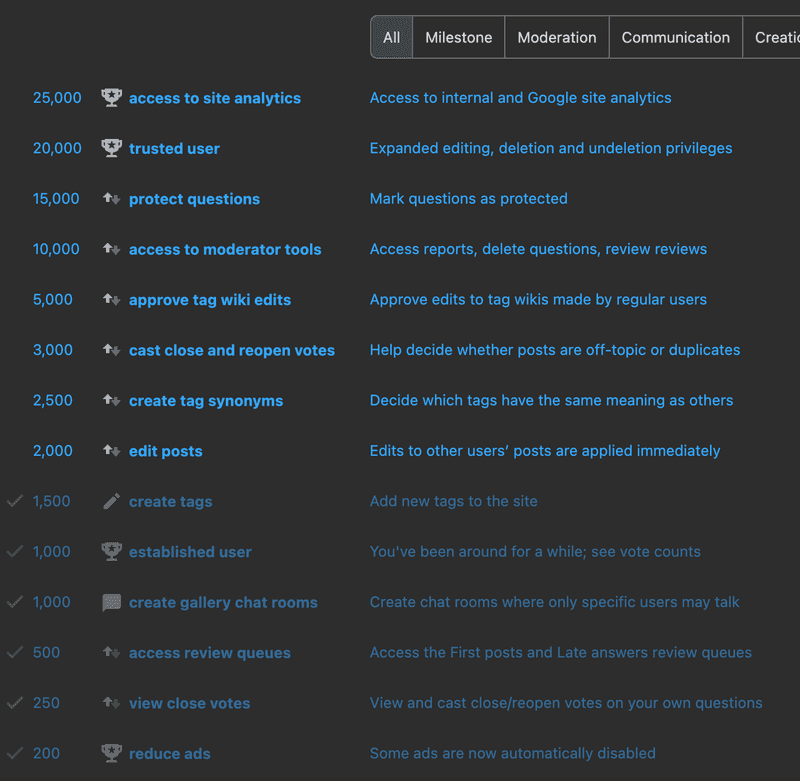Open view close votes link
The width and height of the screenshot is (800, 781).
coord(189,703)
